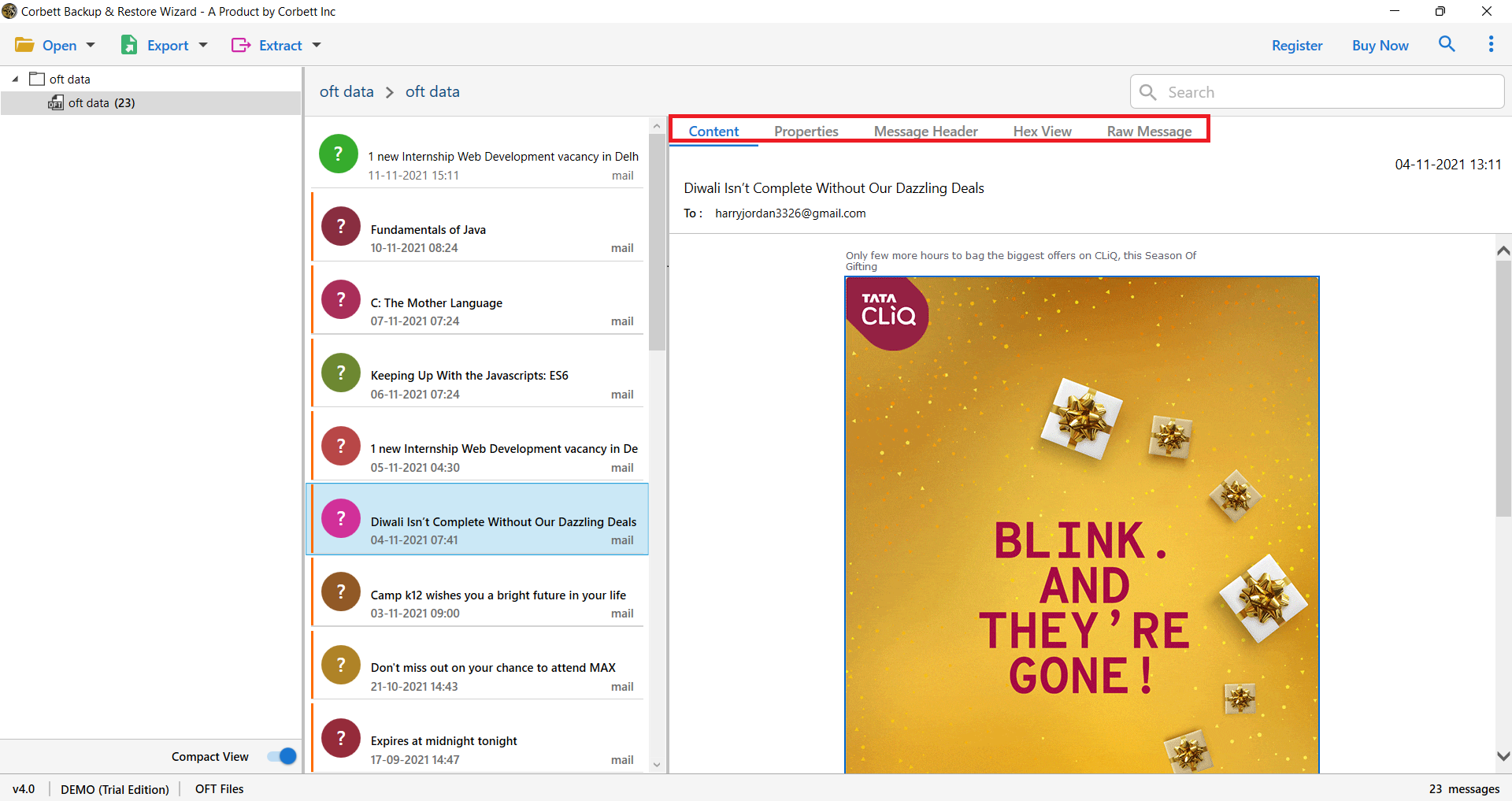
Task: Select the oft data (23) tree item
Action: click(150, 103)
